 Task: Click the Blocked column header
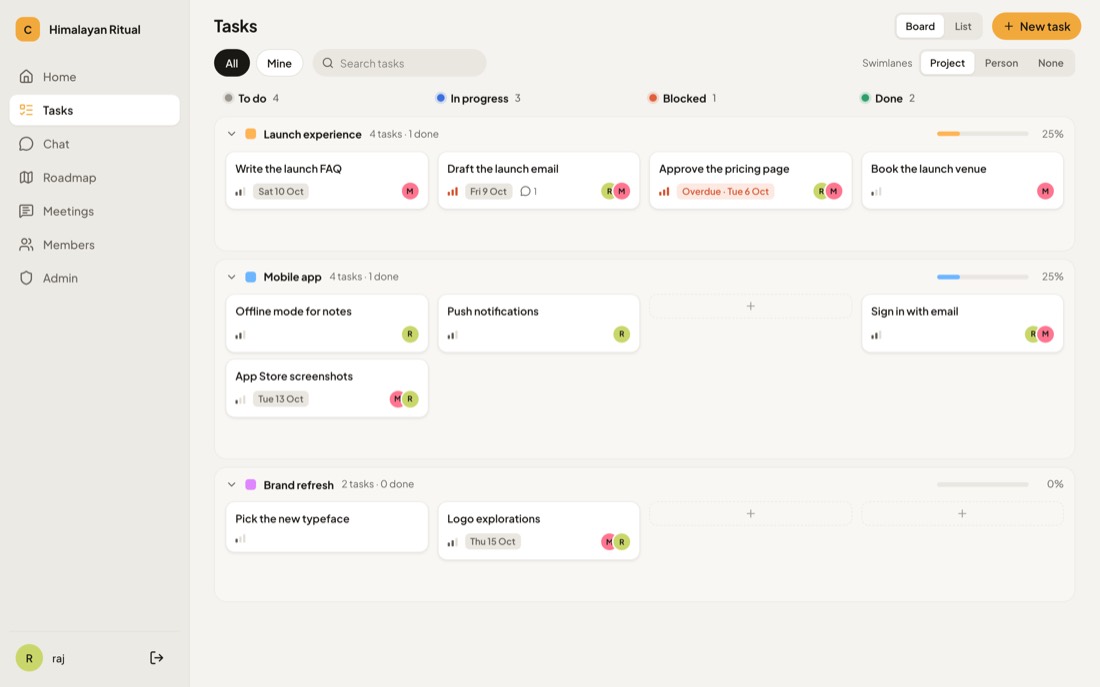[x=683, y=98]
